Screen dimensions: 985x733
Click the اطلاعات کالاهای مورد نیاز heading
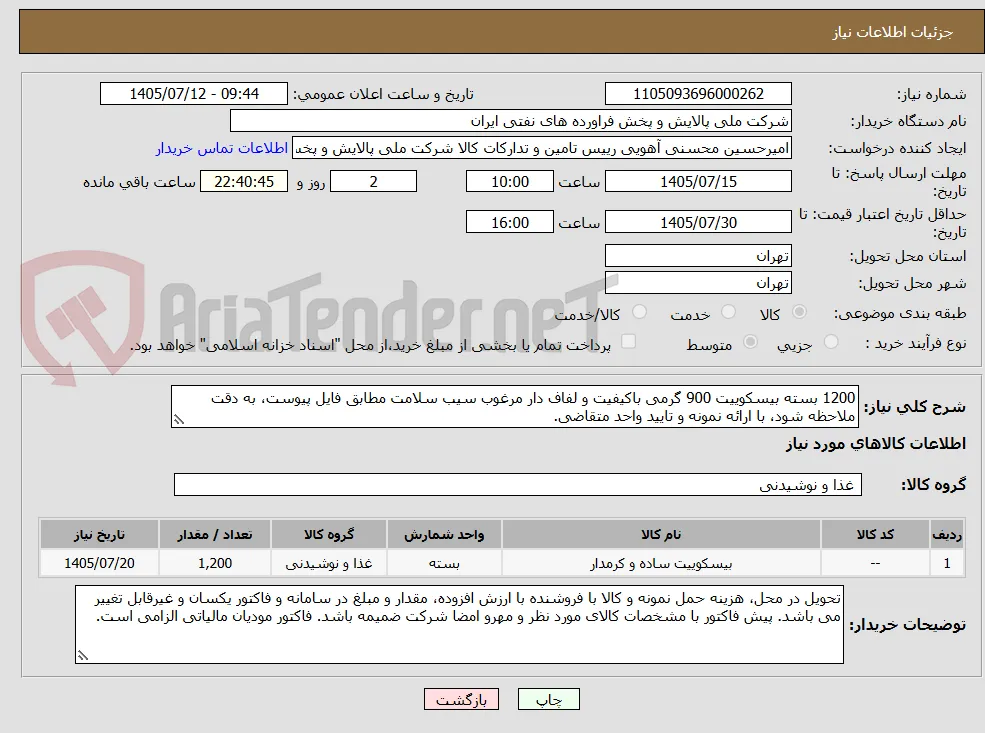[876, 444]
